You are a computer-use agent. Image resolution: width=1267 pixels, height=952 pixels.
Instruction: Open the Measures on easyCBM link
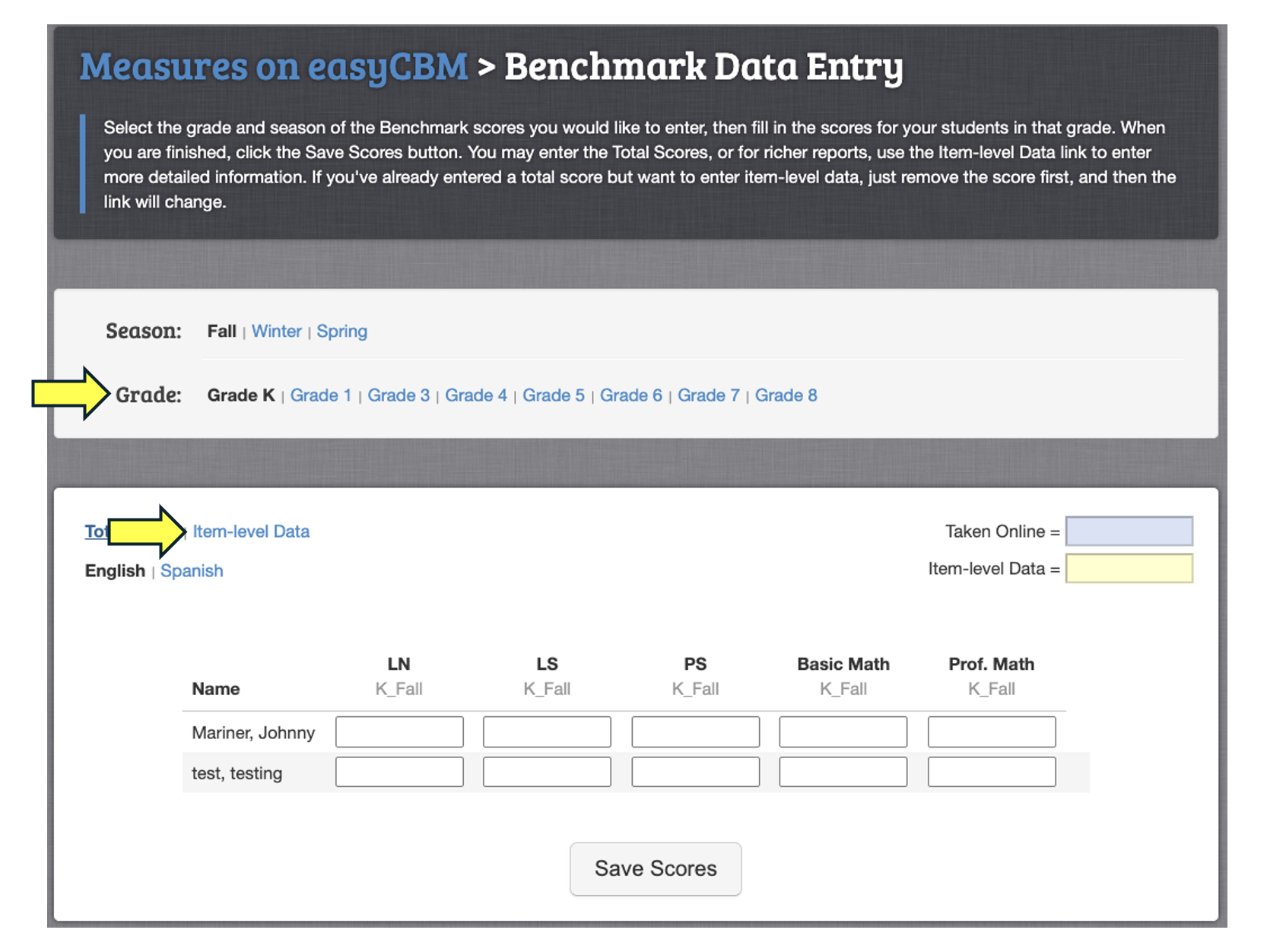pos(274,67)
